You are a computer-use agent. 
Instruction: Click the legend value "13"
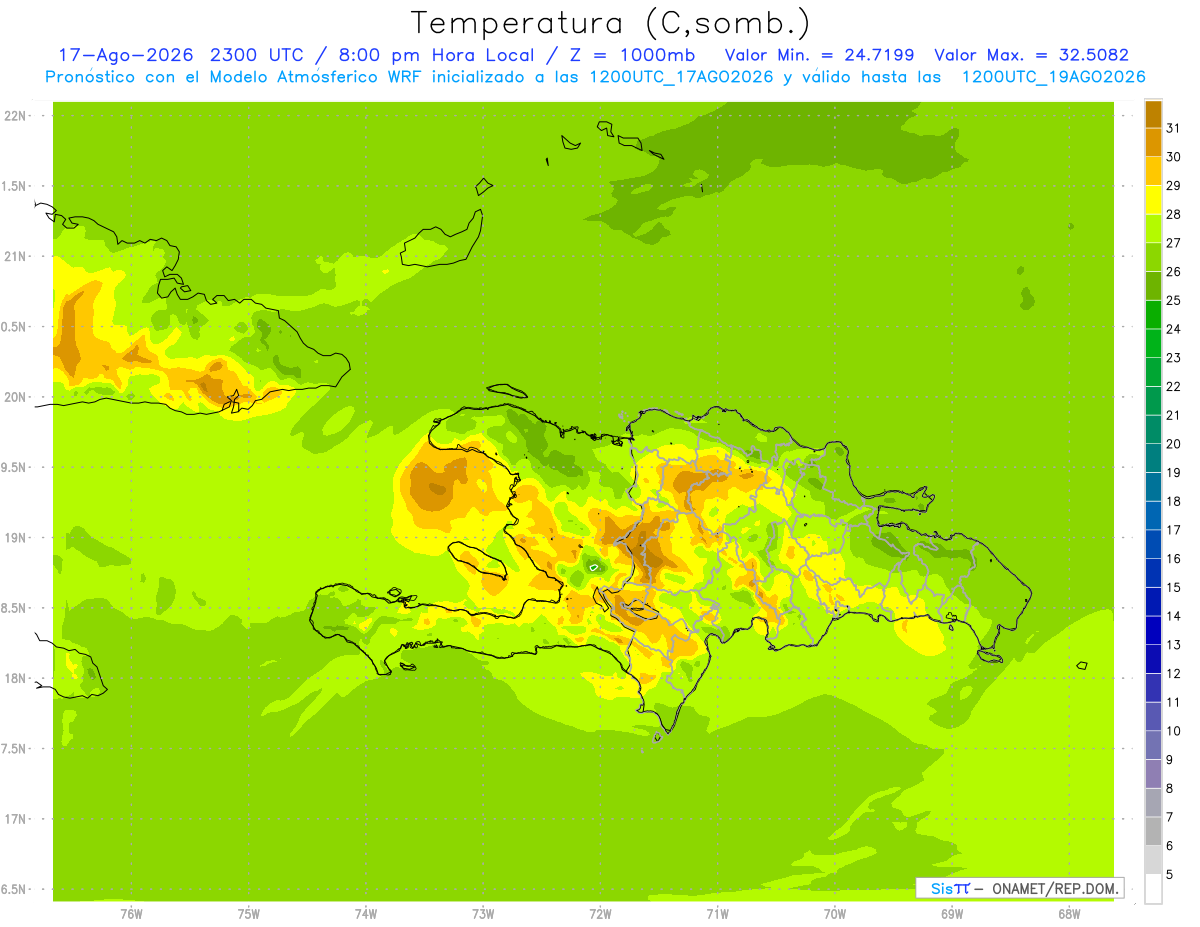[x=1173, y=645]
